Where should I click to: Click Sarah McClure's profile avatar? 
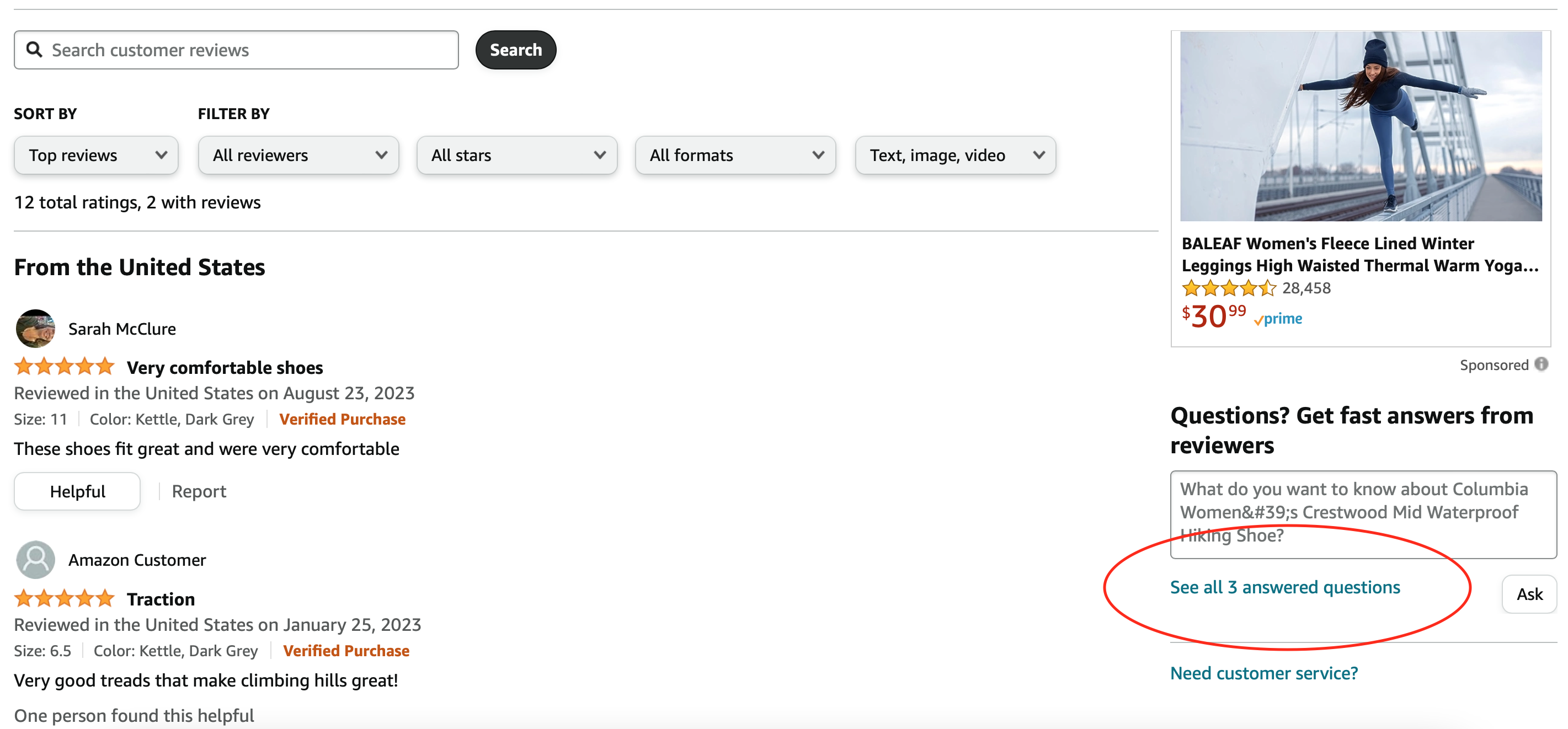(x=35, y=329)
